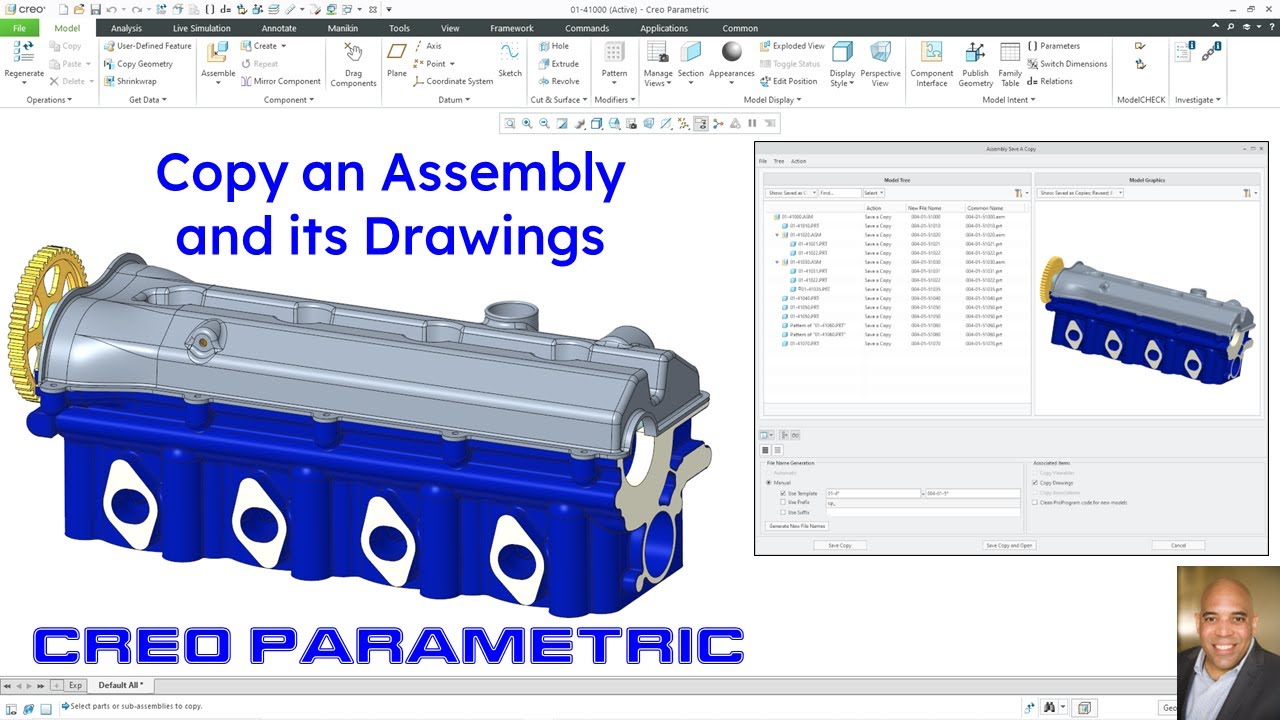Click Cancel in Save A Copy dialog
Image resolution: width=1280 pixels, height=720 pixels.
coord(1178,545)
